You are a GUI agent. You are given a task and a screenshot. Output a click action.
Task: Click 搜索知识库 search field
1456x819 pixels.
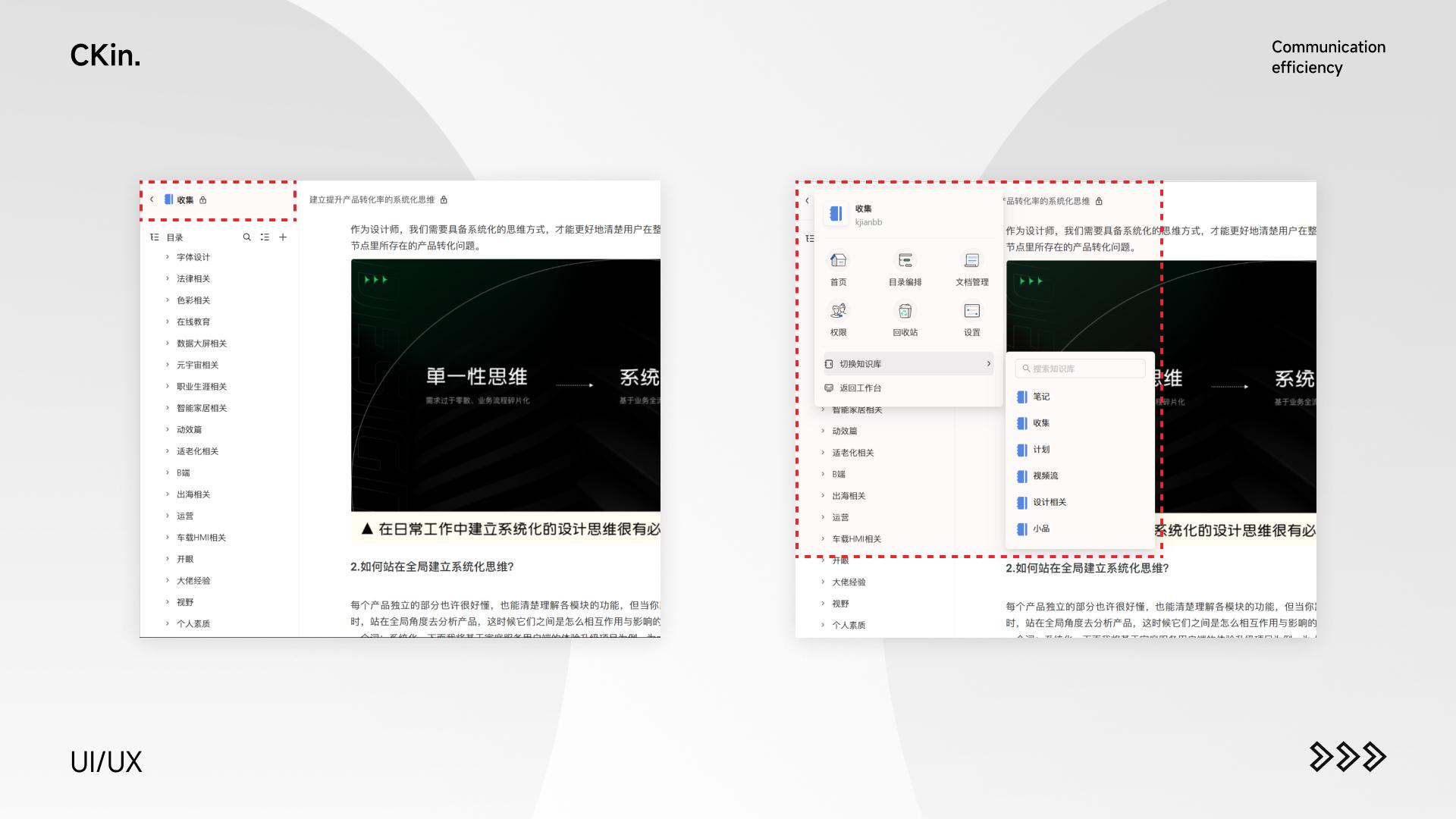coord(1080,369)
